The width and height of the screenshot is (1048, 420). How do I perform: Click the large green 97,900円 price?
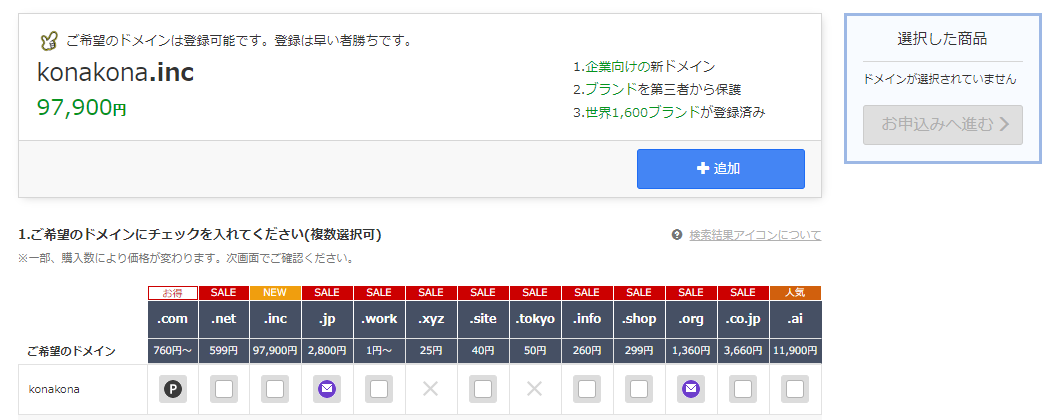coord(82,107)
